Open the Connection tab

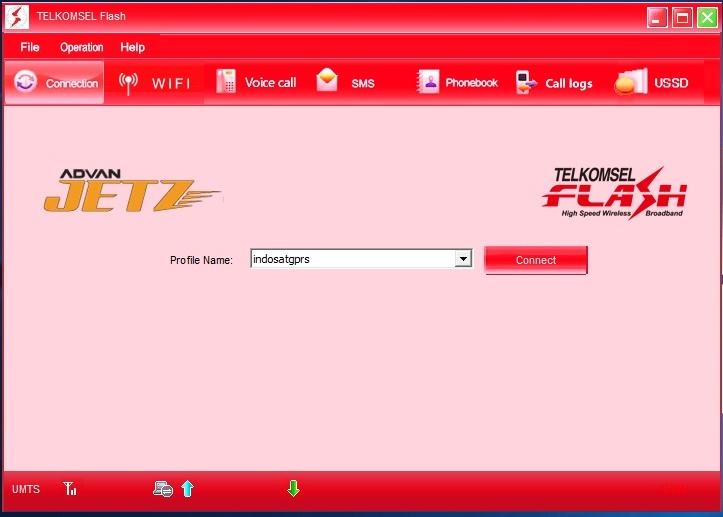point(54,83)
